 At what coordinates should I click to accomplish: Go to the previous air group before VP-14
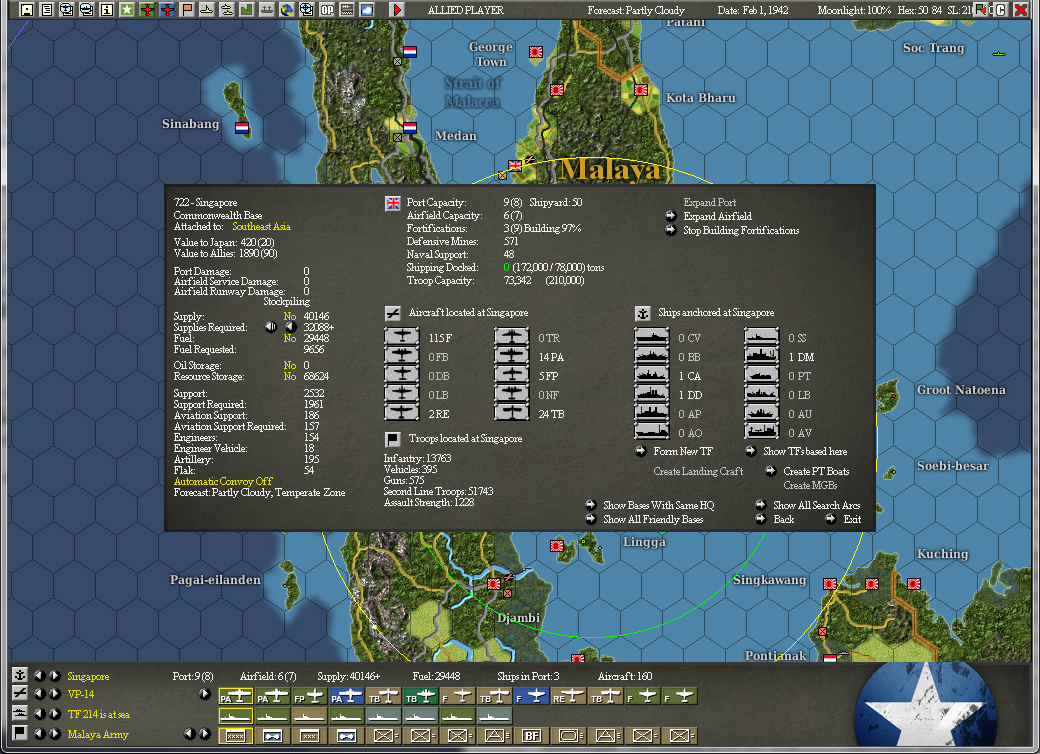39,694
